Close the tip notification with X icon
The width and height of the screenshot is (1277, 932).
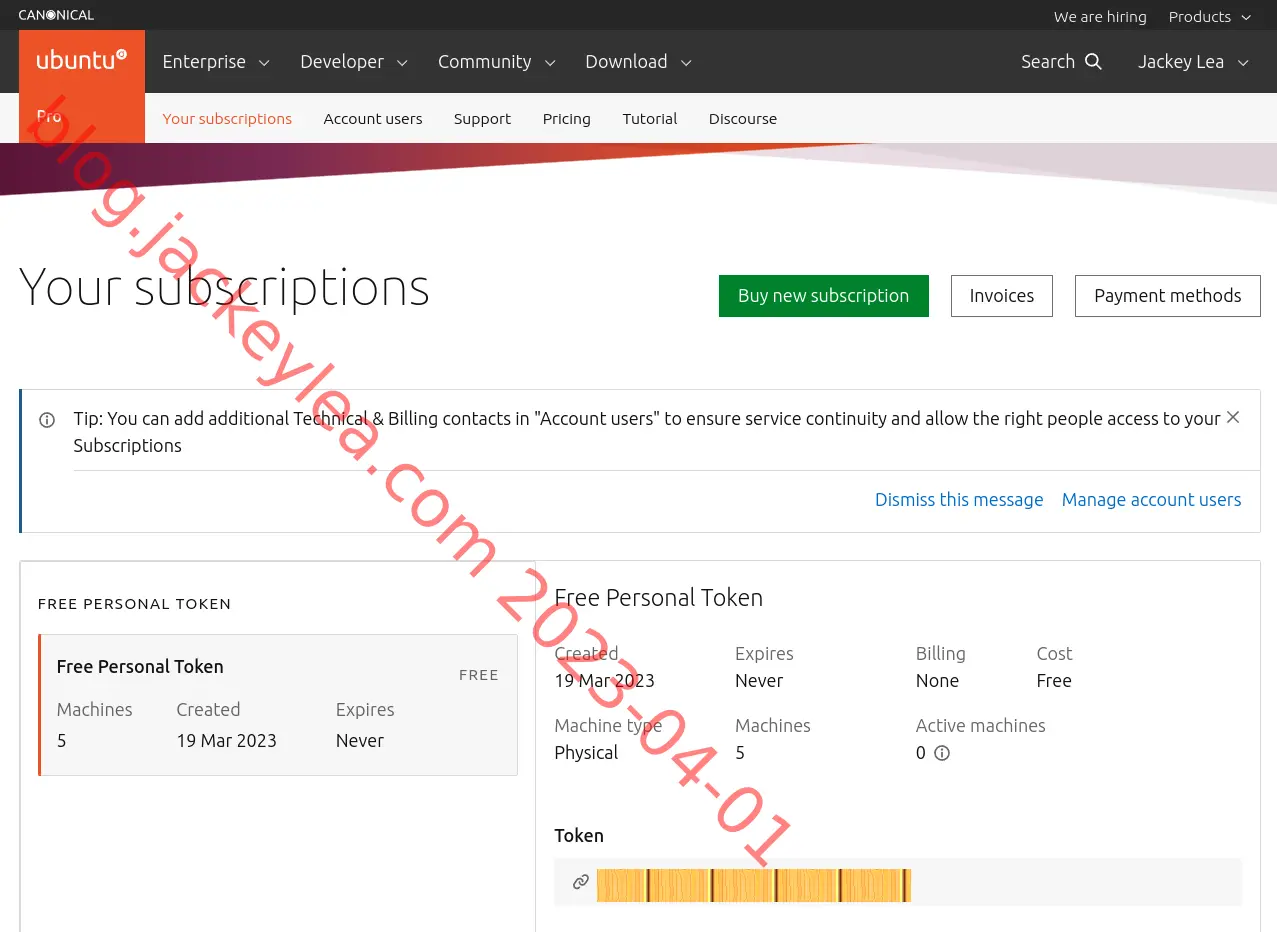tap(1233, 417)
